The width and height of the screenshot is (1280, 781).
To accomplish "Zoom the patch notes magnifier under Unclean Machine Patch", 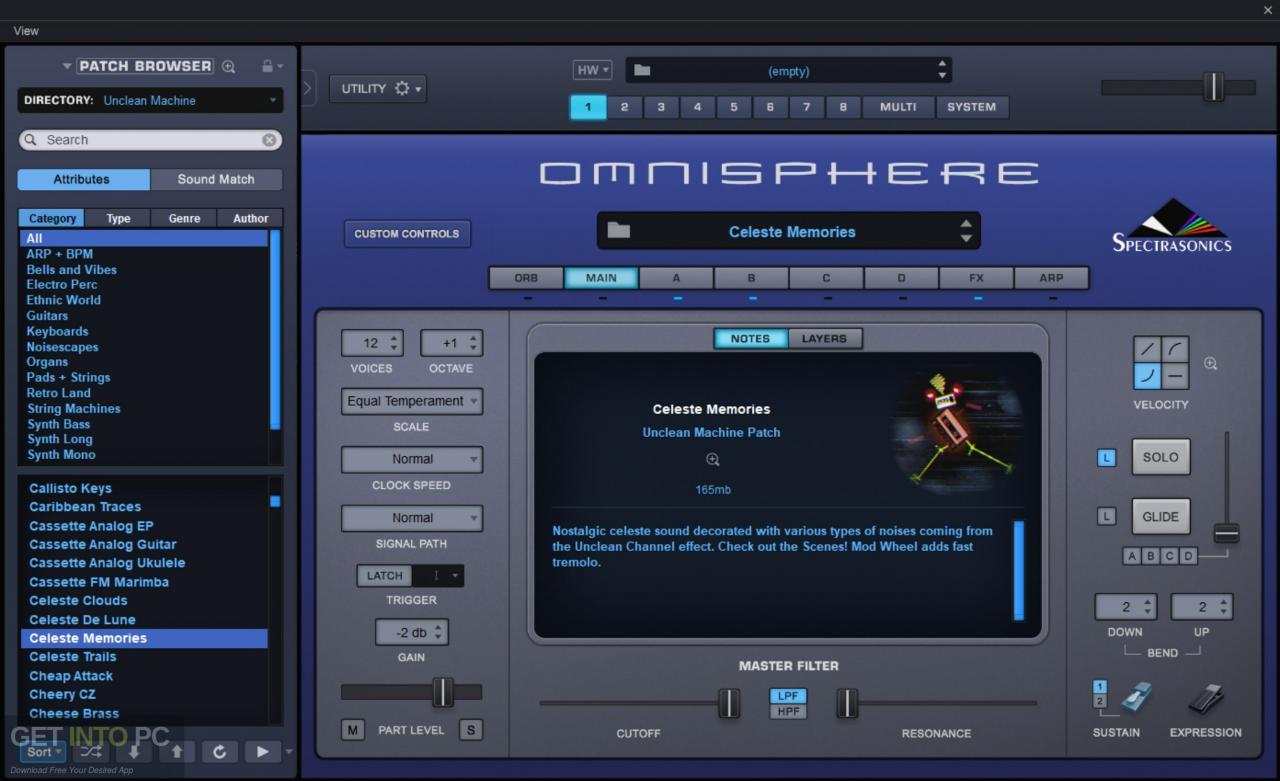I will [x=712, y=460].
